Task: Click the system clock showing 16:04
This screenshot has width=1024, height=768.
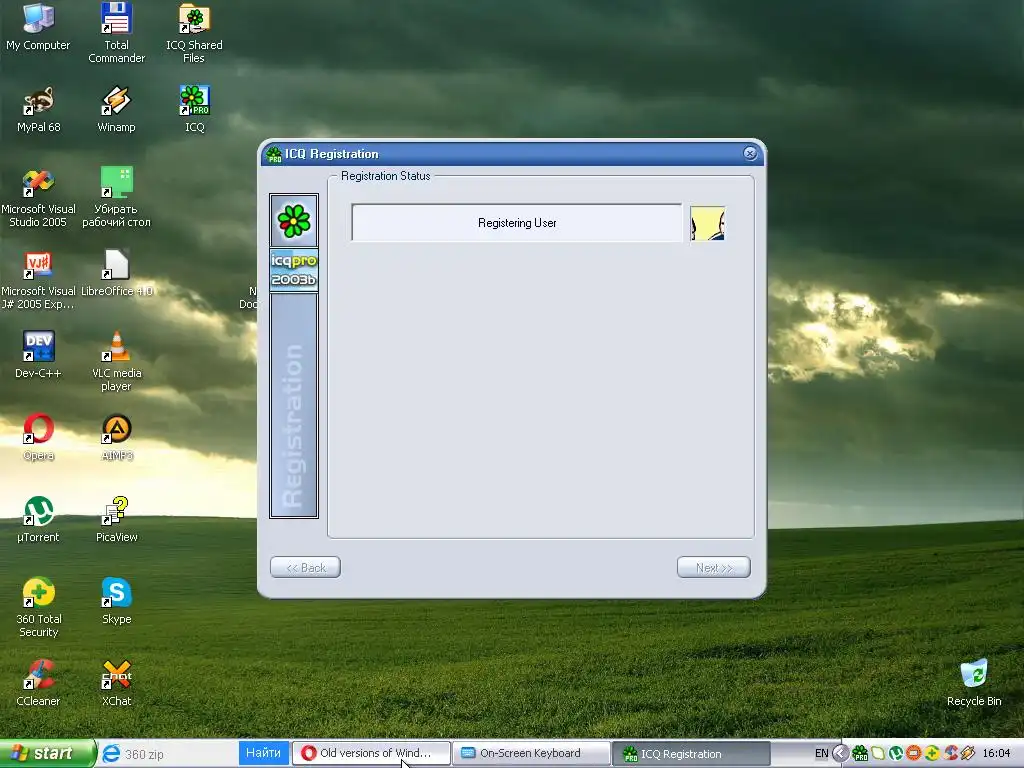Action: coord(997,753)
